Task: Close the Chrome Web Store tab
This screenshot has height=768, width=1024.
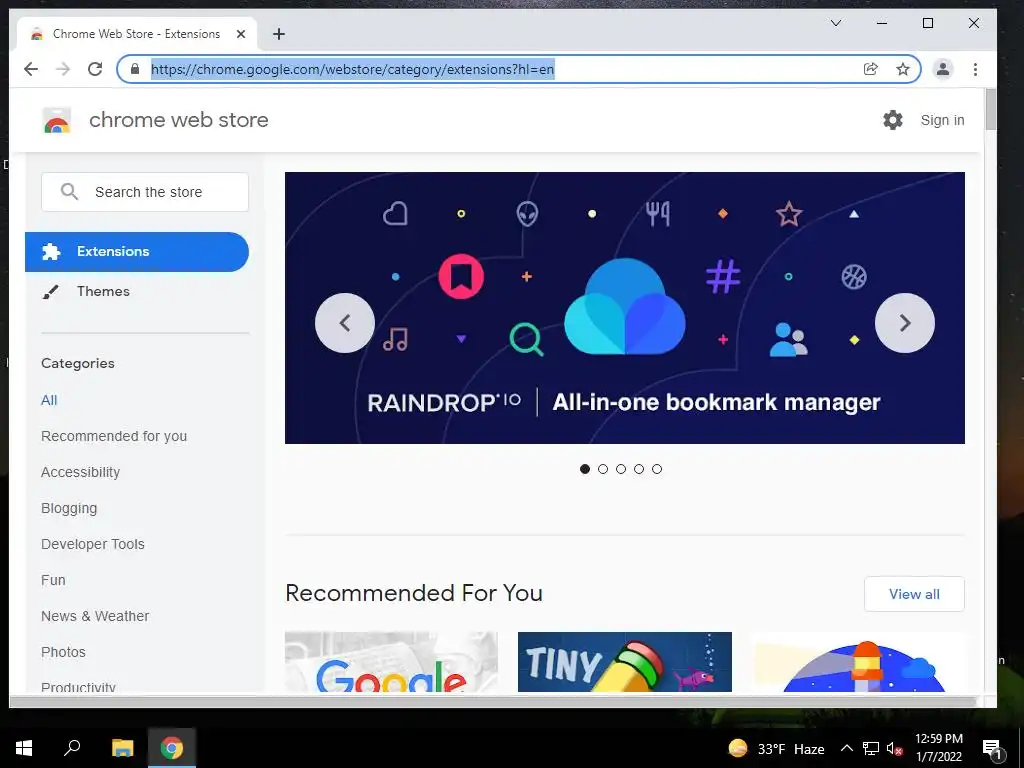Action: [x=241, y=34]
